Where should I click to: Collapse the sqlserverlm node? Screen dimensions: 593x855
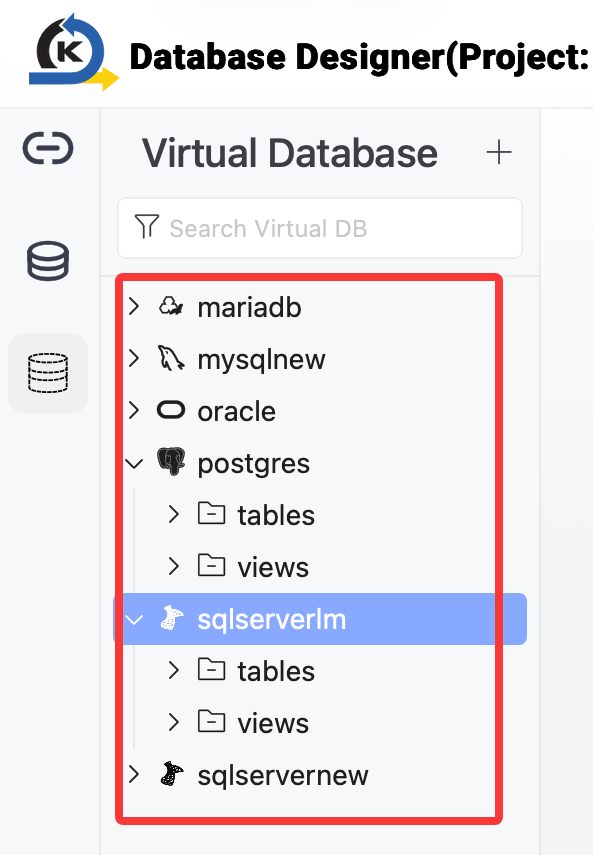(x=134, y=620)
